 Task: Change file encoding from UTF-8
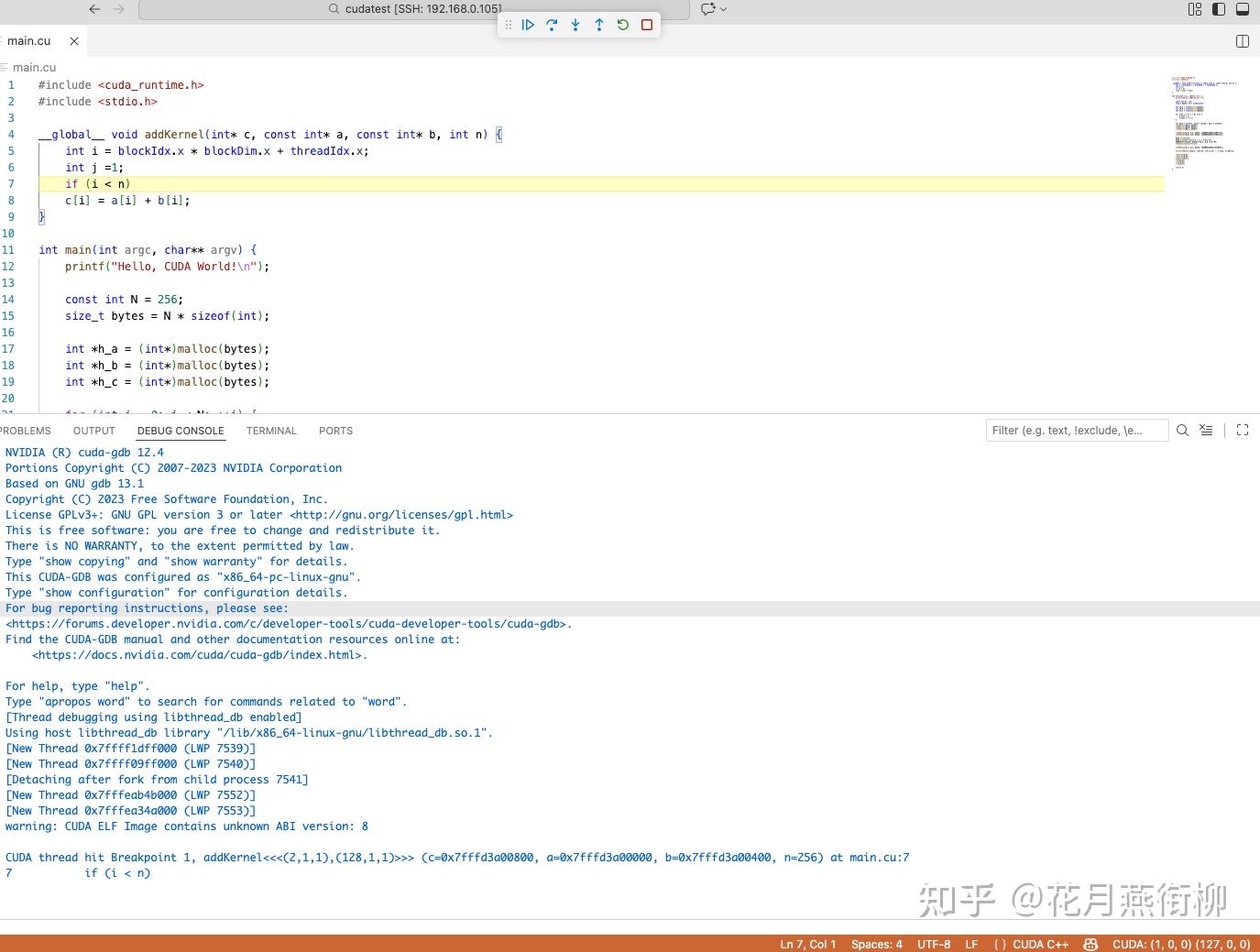(934, 944)
